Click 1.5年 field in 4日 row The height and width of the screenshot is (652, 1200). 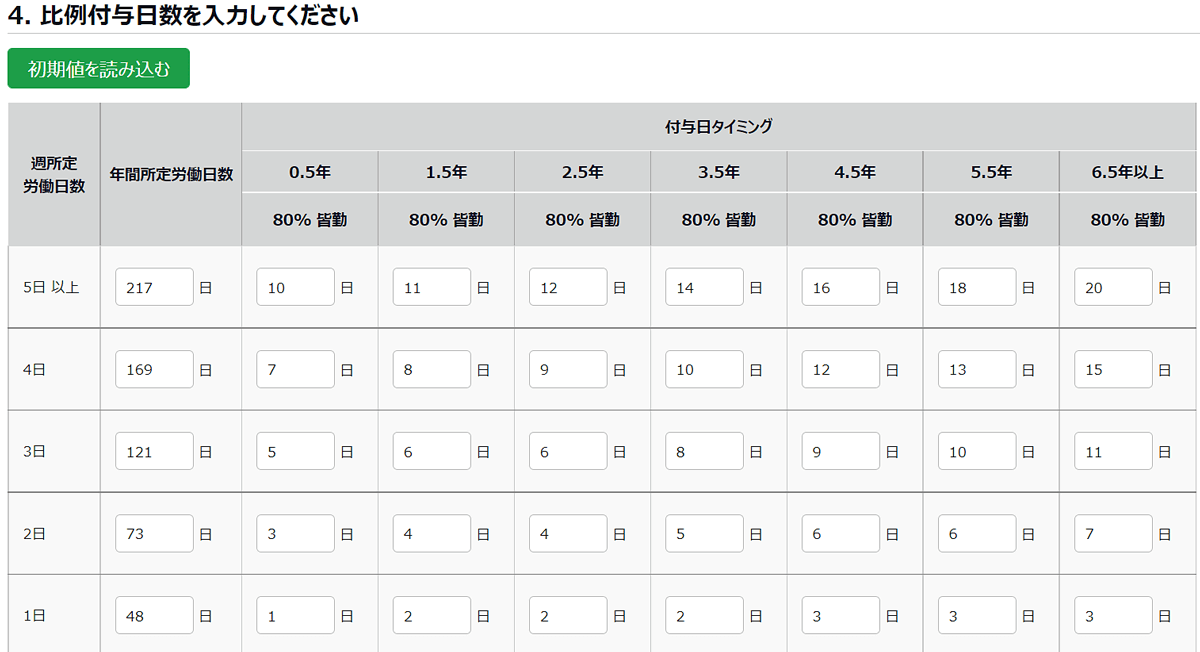432,369
